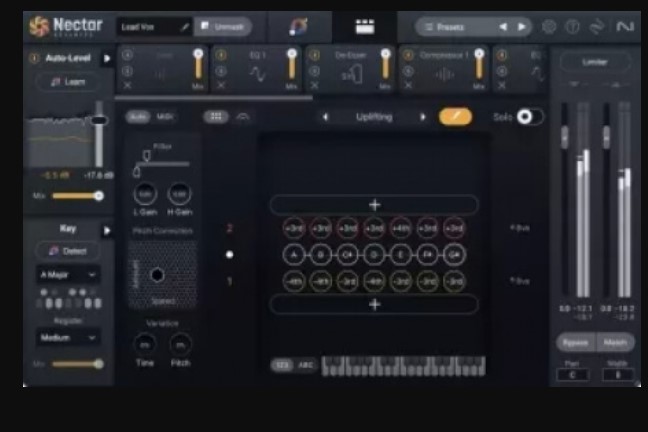648x432 pixels.
Task: Click the Compressor 1 waveform icon
Action: (445, 75)
